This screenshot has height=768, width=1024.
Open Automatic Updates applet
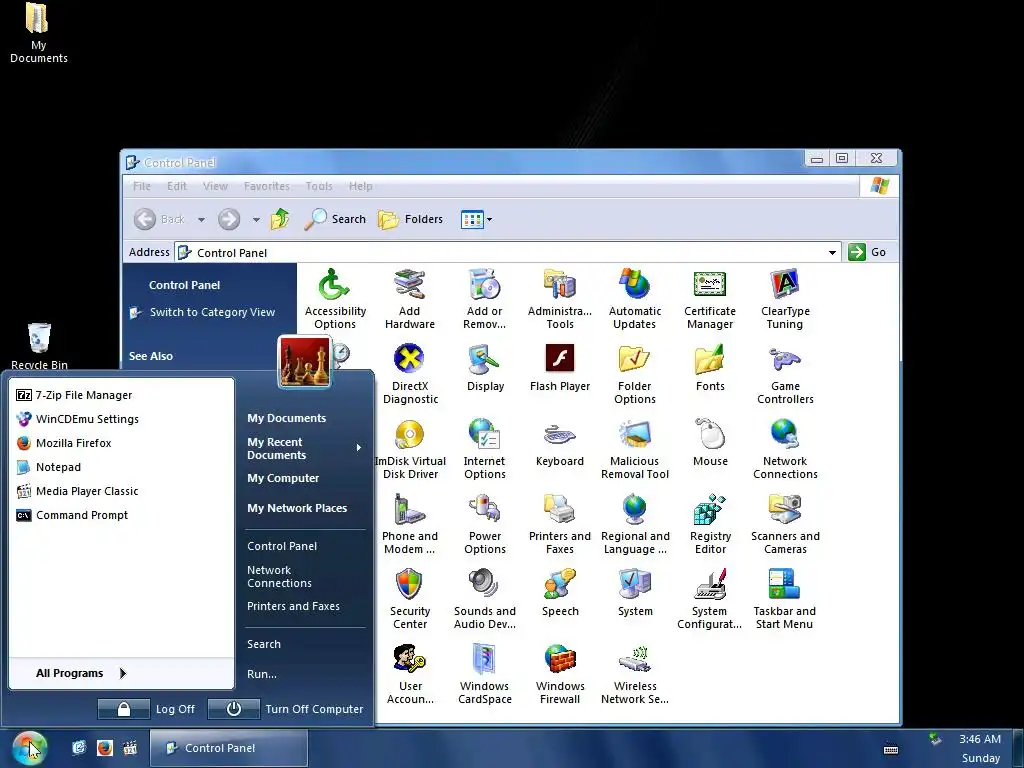635,299
